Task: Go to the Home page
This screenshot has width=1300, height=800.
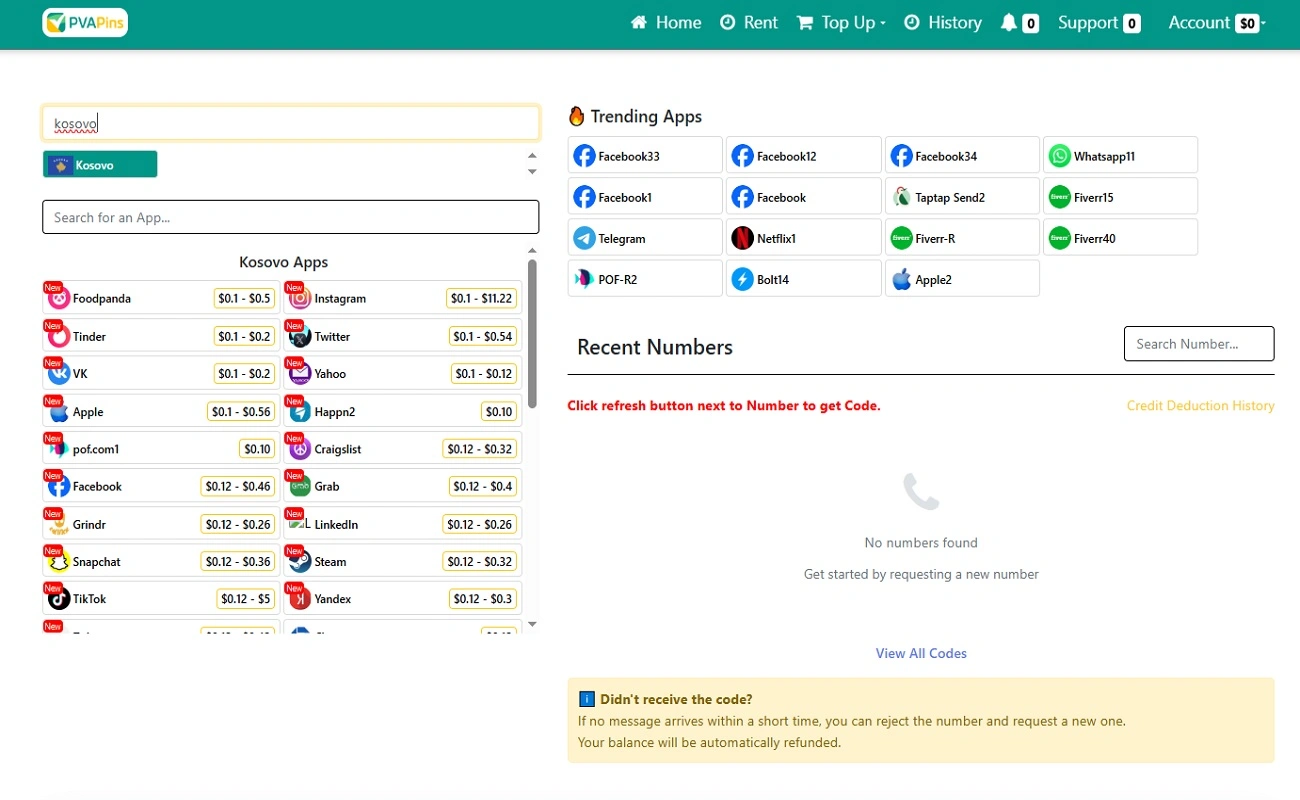Action: click(x=666, y=23)
